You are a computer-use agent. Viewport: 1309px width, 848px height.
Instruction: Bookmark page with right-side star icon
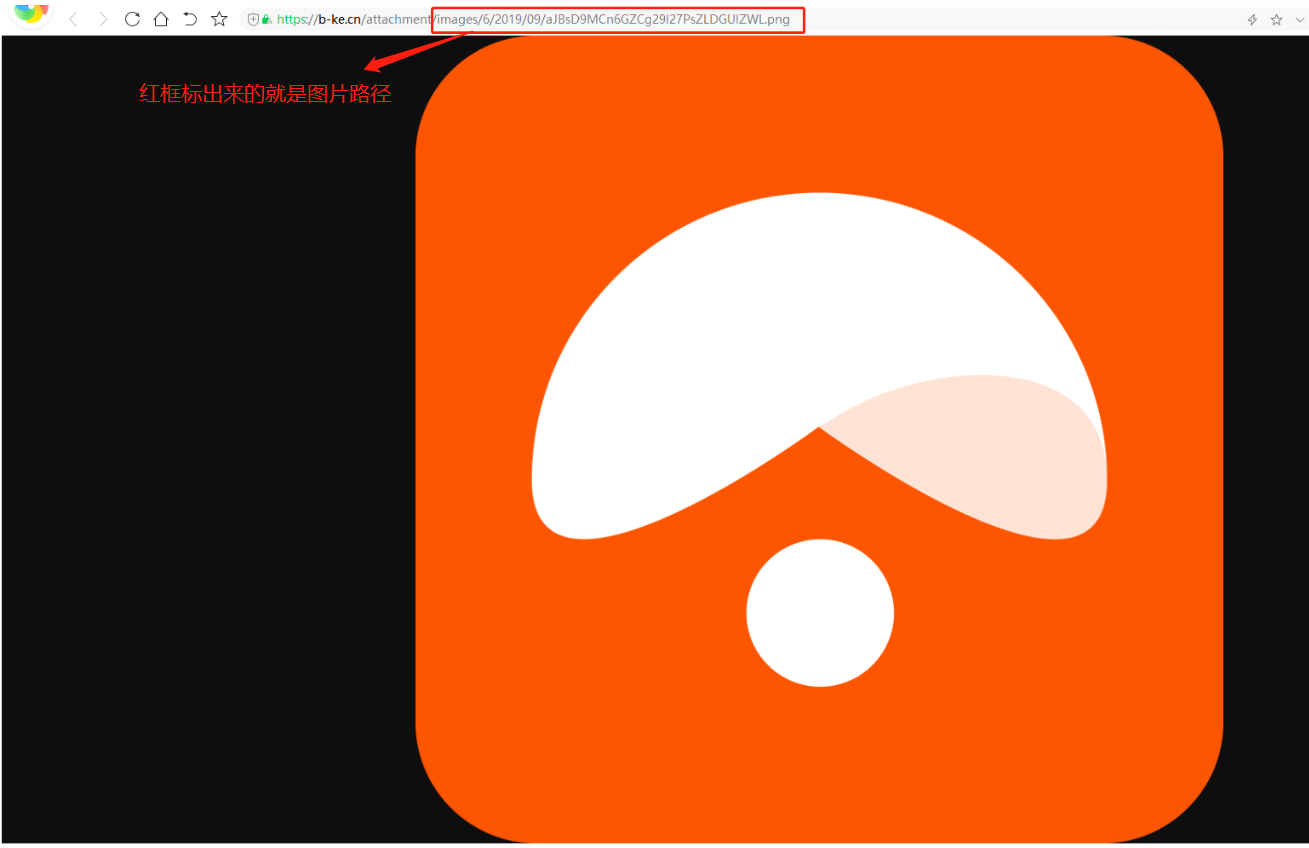coord(1276,20)
